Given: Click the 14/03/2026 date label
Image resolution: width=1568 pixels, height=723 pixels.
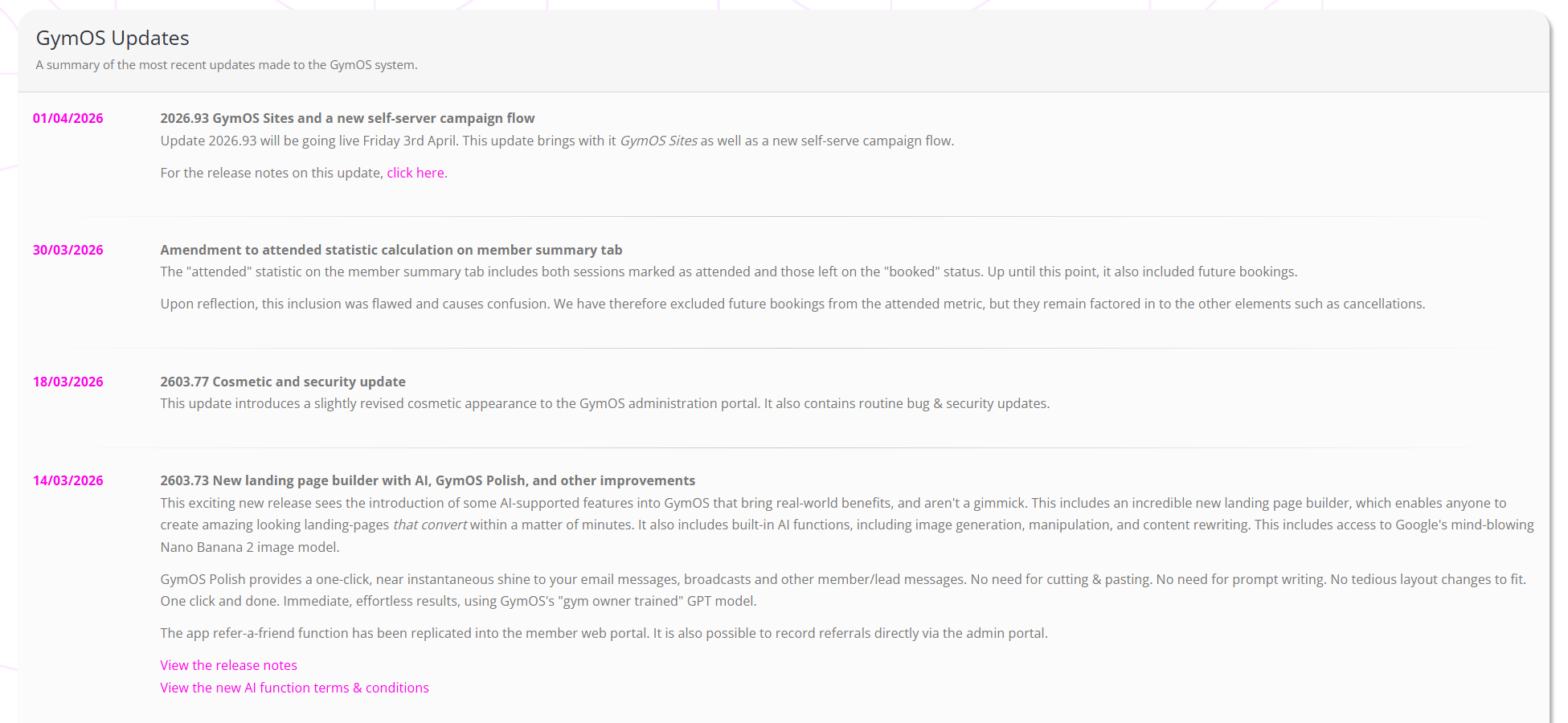Looking at the screenshot, I should click(68, 480).
